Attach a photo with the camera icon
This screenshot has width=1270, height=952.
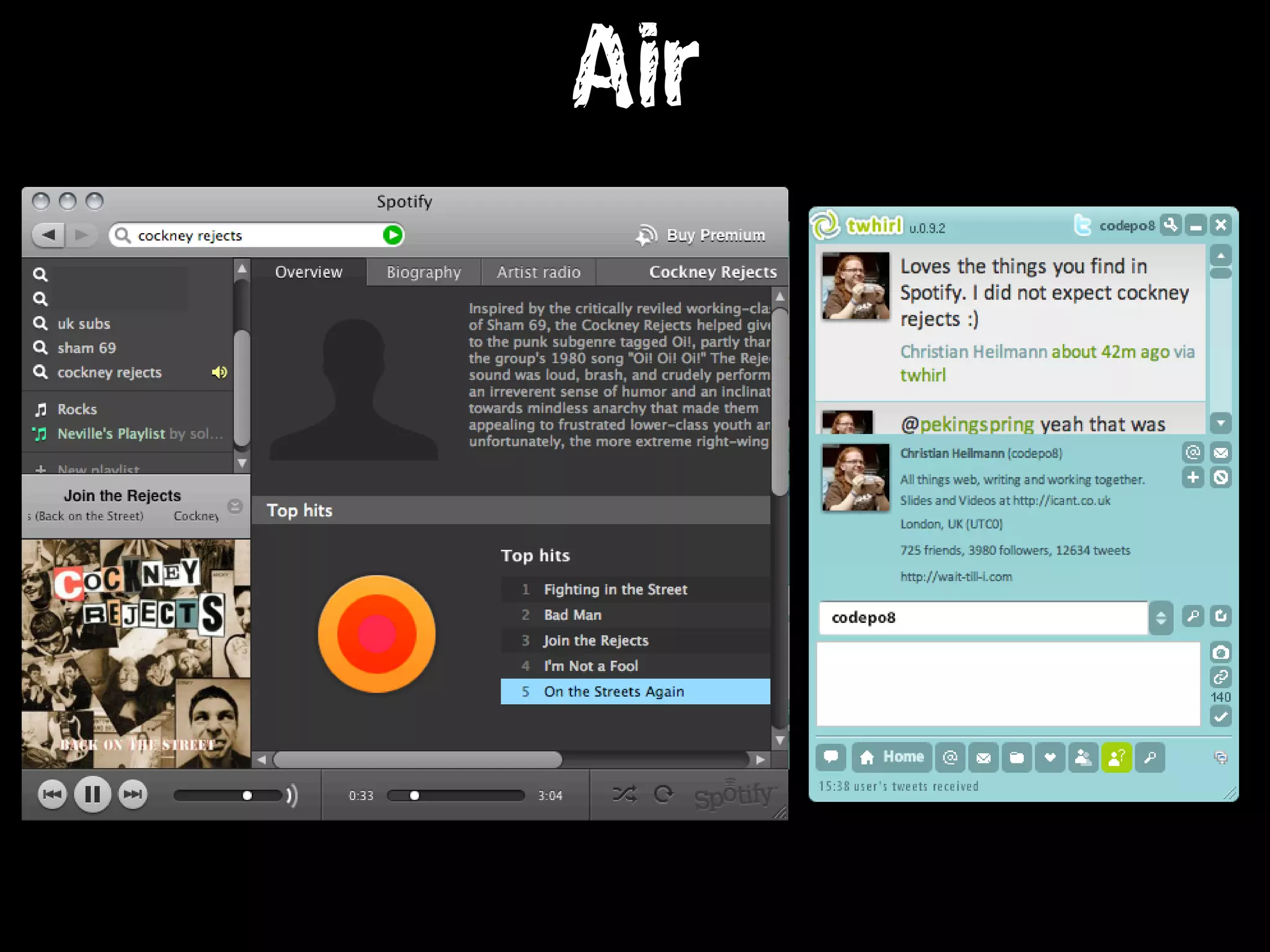[1221, 652]
